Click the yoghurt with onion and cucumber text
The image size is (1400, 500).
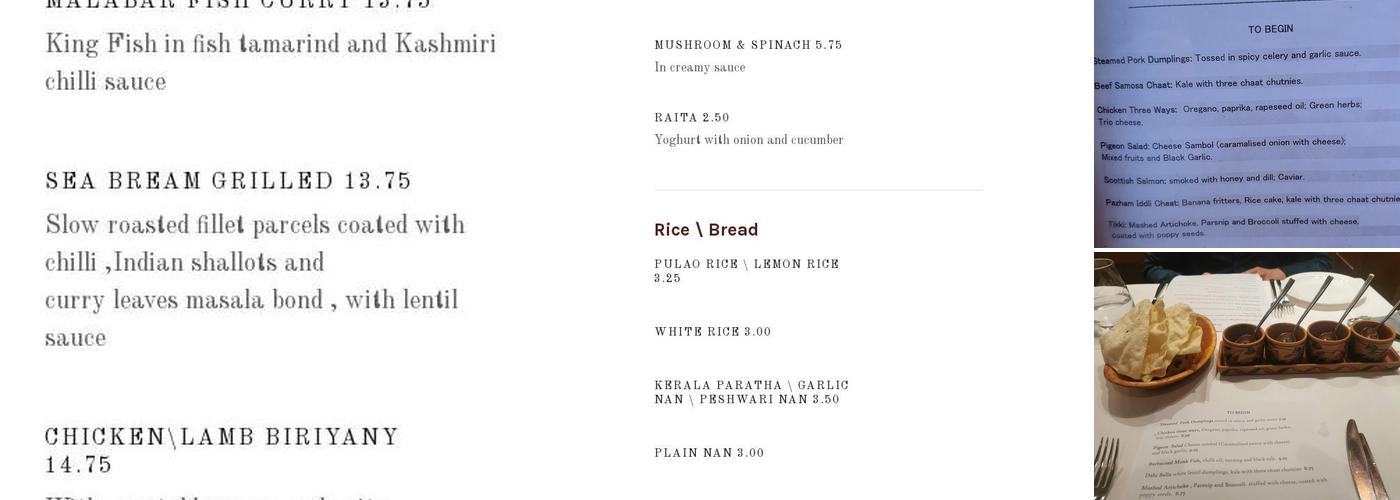point(749,140)
